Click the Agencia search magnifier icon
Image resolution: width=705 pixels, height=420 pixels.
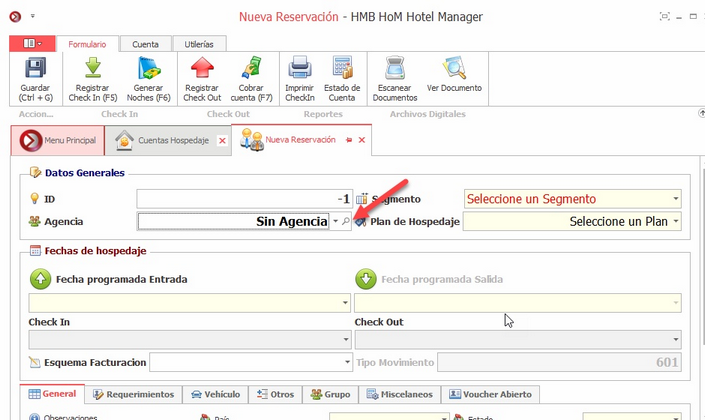346,221
